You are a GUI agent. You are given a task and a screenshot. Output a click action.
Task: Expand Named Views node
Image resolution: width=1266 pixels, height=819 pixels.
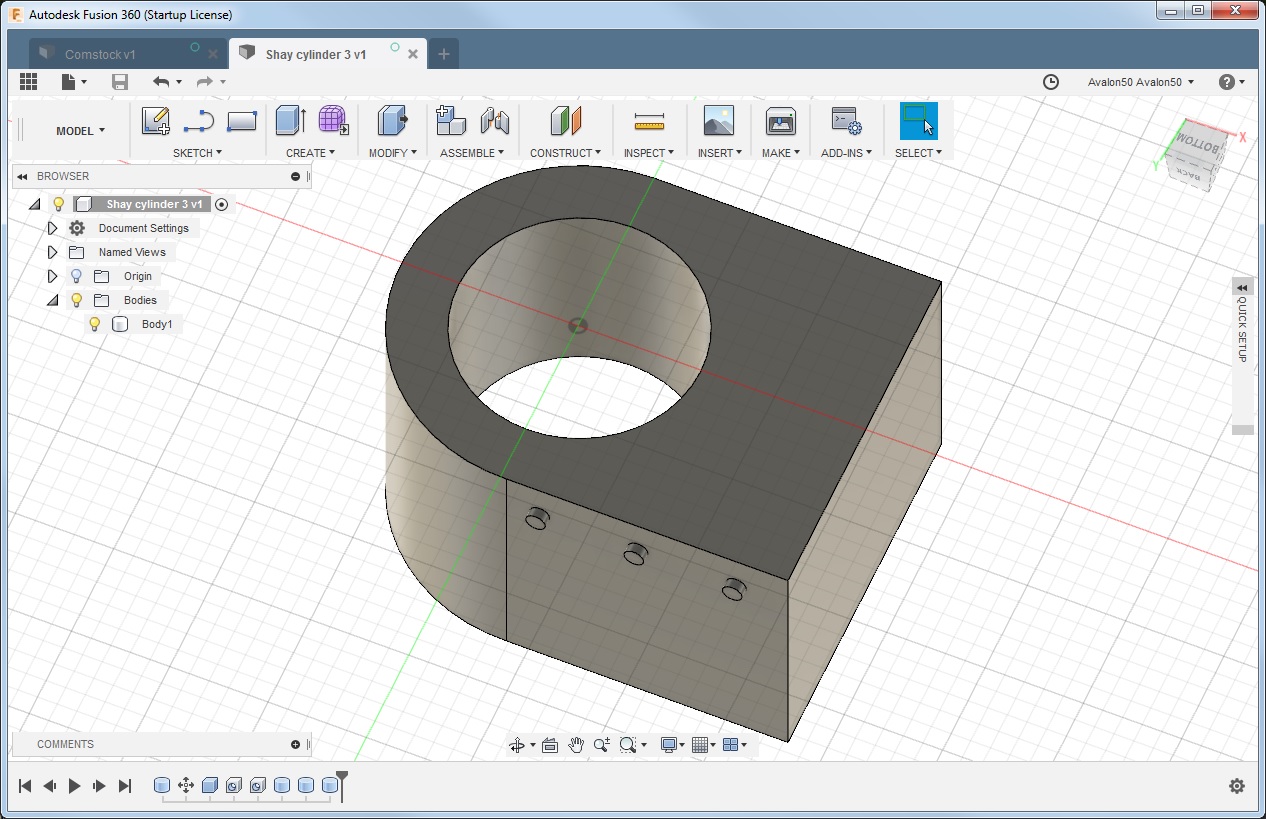point(53,252)
